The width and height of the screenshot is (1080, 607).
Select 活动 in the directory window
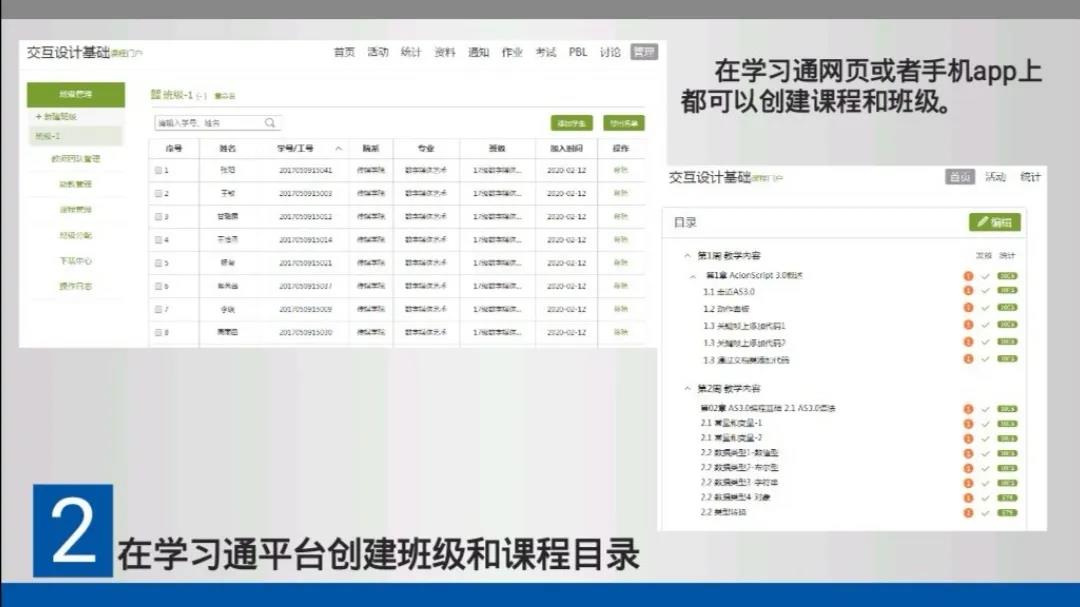click(995, 177)
